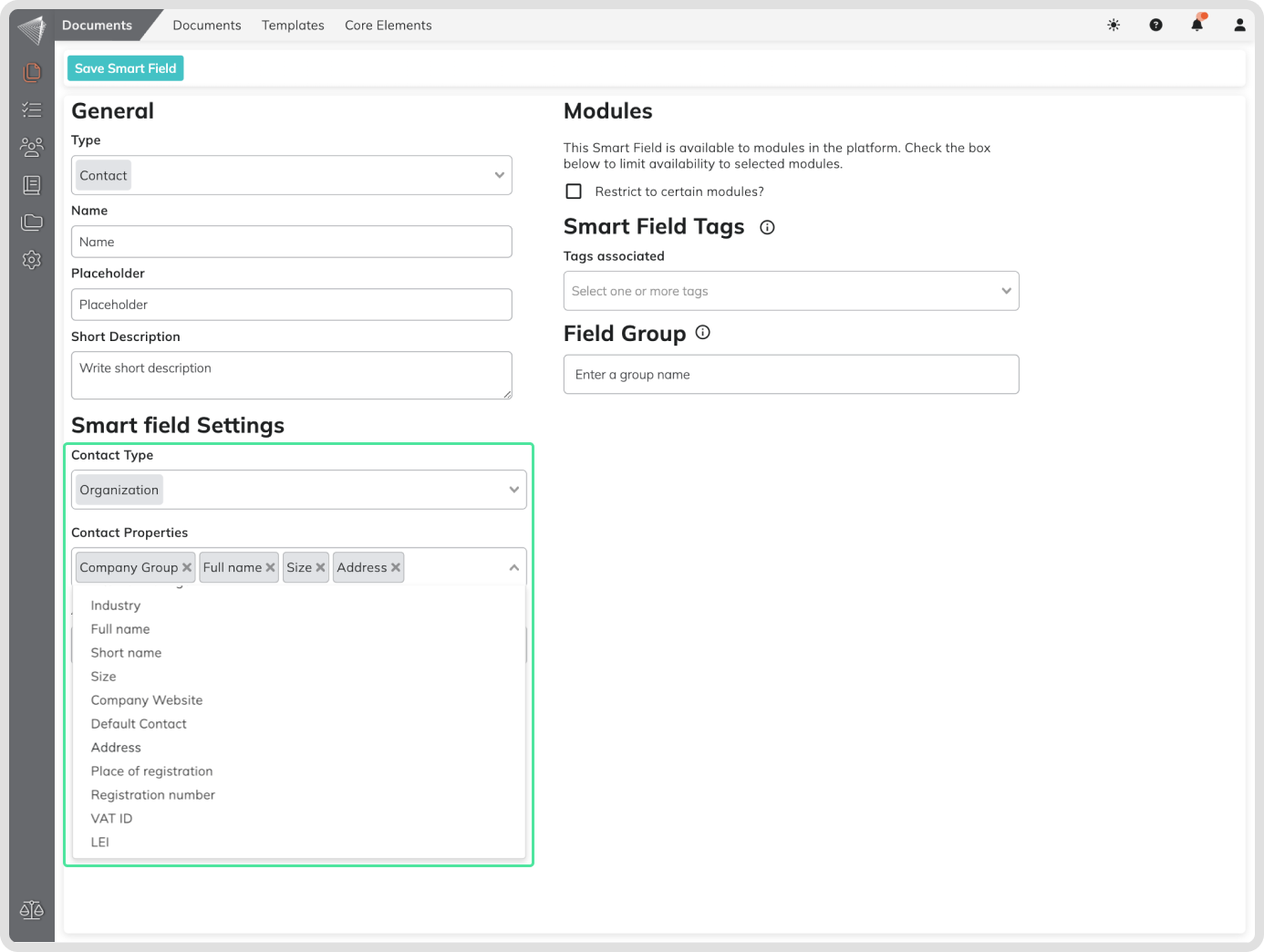Screen dimensions: 1264x952
Task: Click the balance scale icon at the sidebar bottom
Action: (x=32, y=910)
